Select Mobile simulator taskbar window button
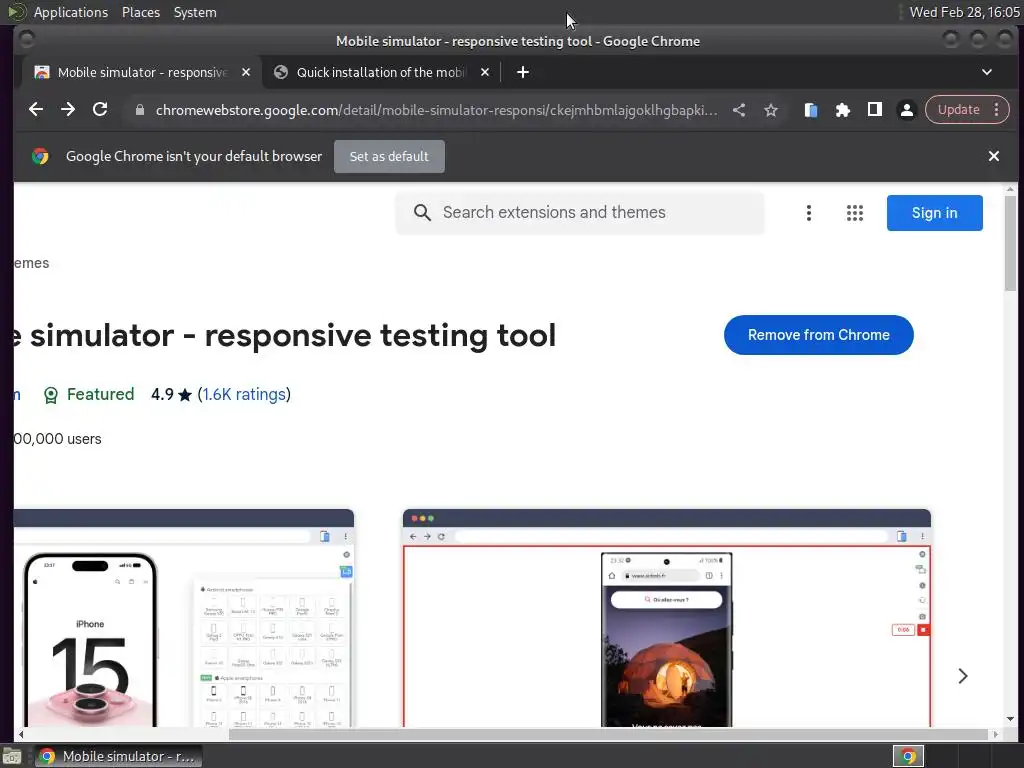Image resolution: width=1024 pixels, height=768 pixels. (118, 756)
